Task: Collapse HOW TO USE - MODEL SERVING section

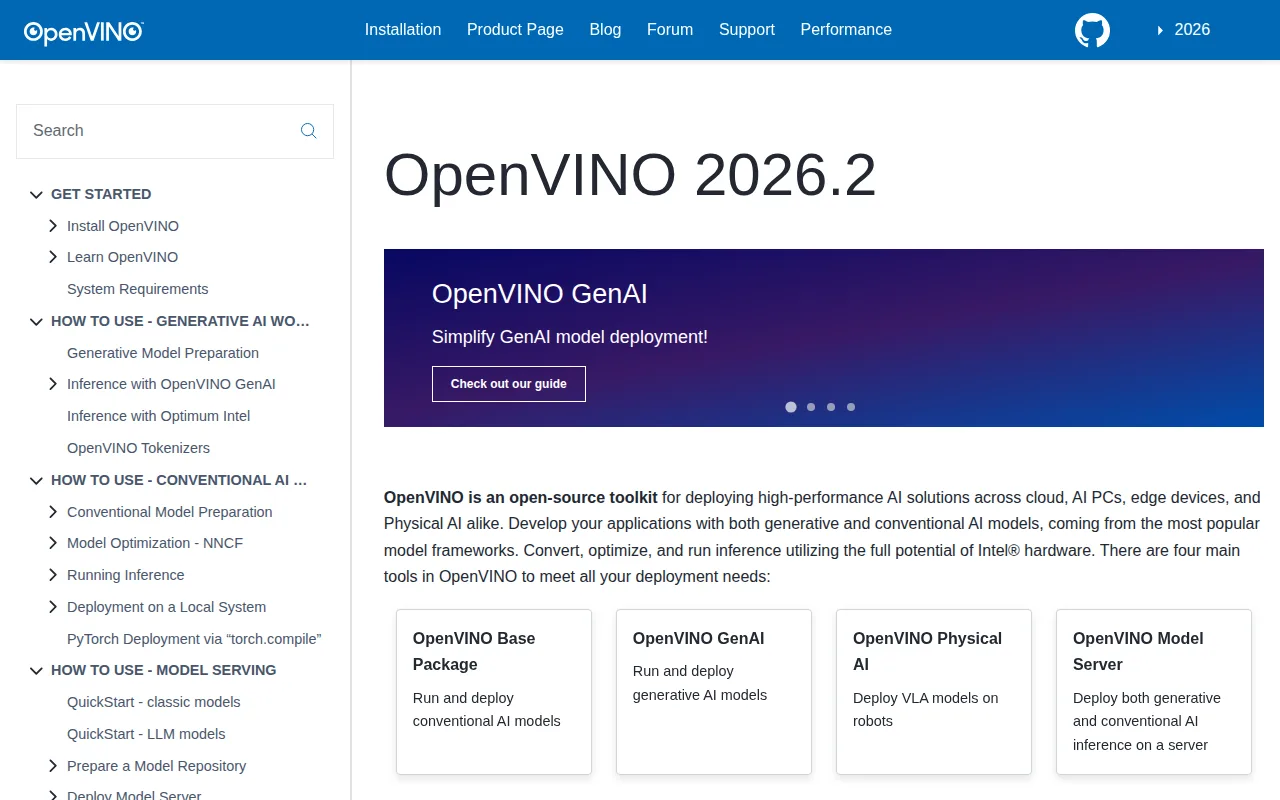Action: [37, 671]
